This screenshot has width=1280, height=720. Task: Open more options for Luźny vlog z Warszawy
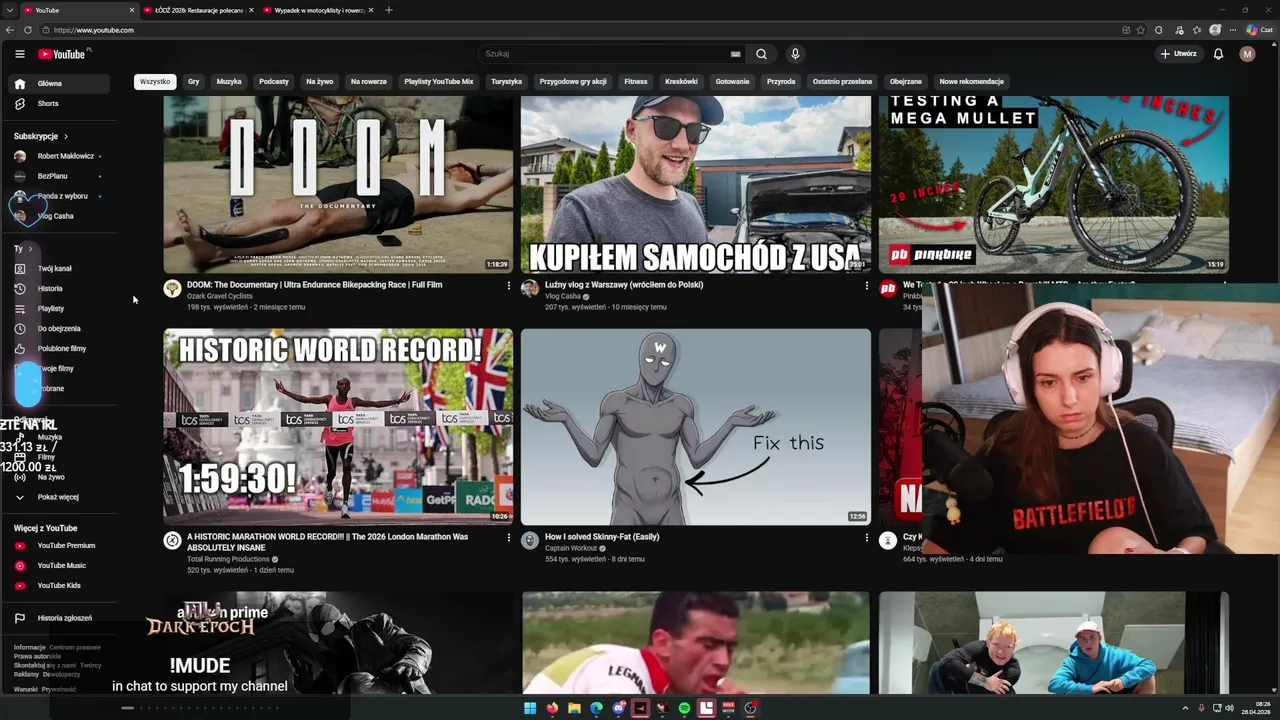coord(866,286)
